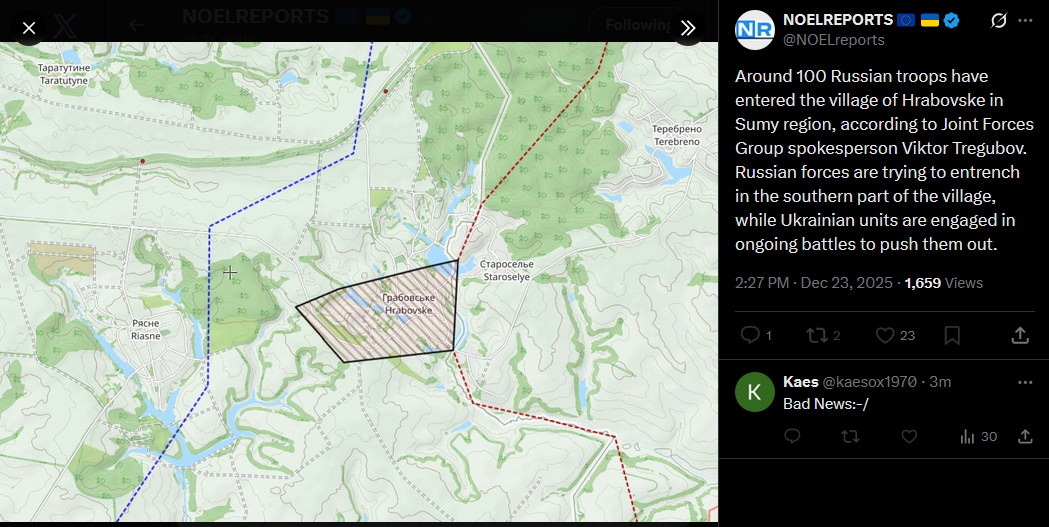Click the Grok explain-post icon
Screen dimensions: 1049x527
(x=998, y=21)
